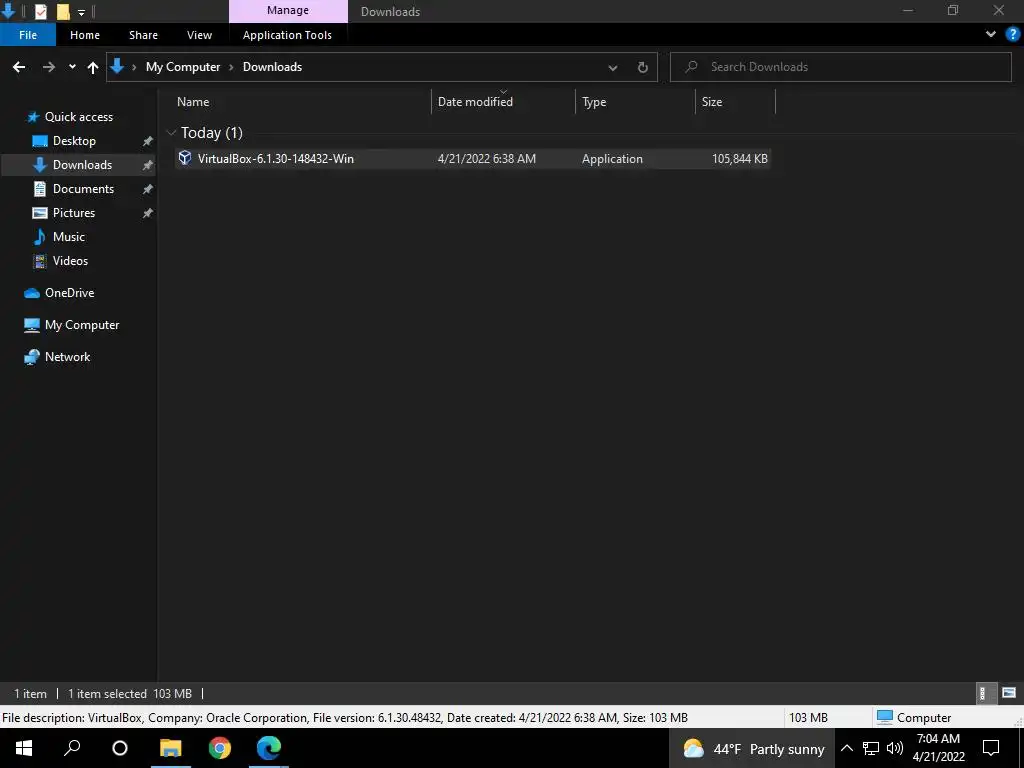Switch to the View ribbon tab
Screen dimensions: 1024x768
[199, 35]
